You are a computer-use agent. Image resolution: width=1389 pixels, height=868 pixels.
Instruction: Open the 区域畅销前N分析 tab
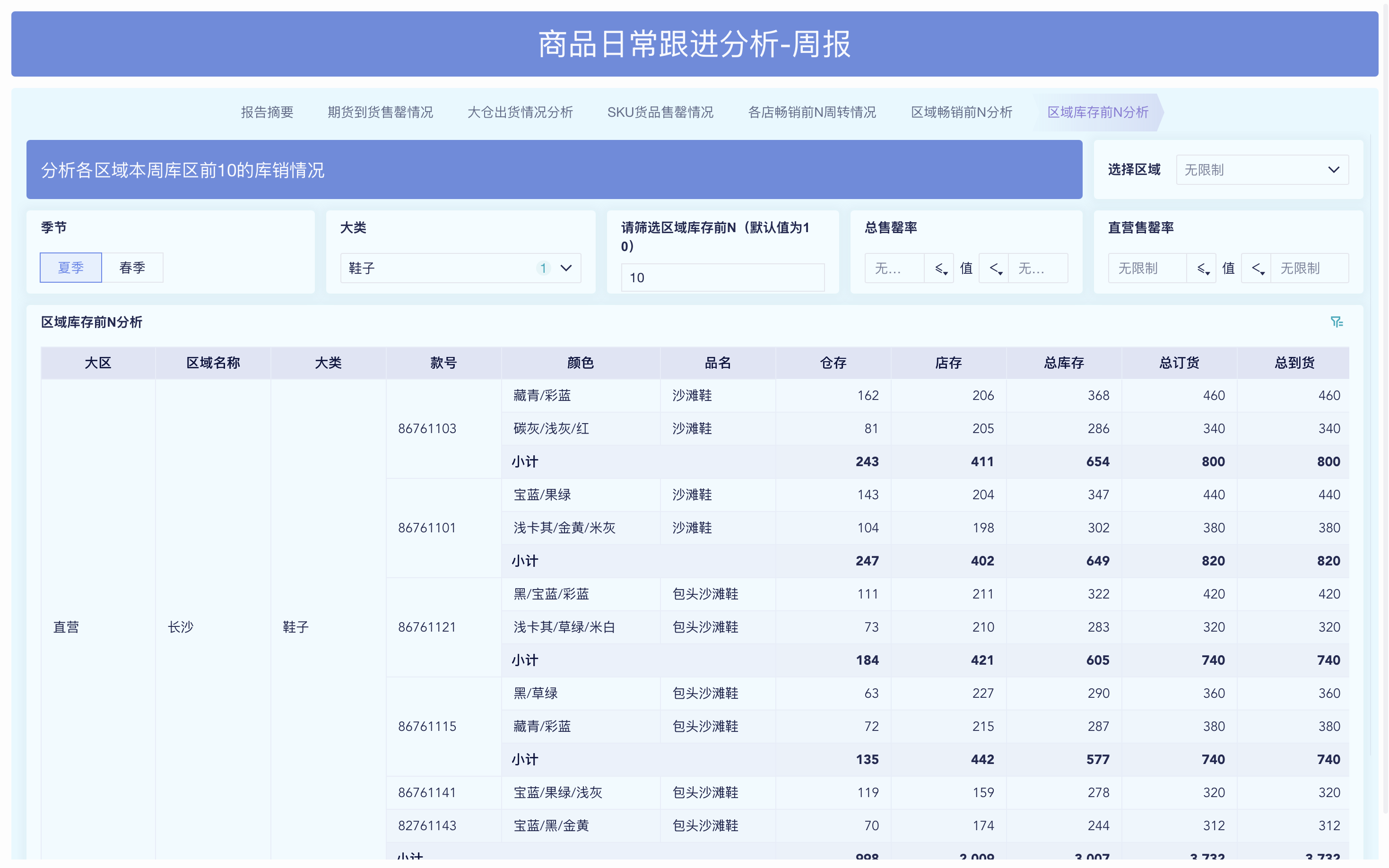(962, 112)
